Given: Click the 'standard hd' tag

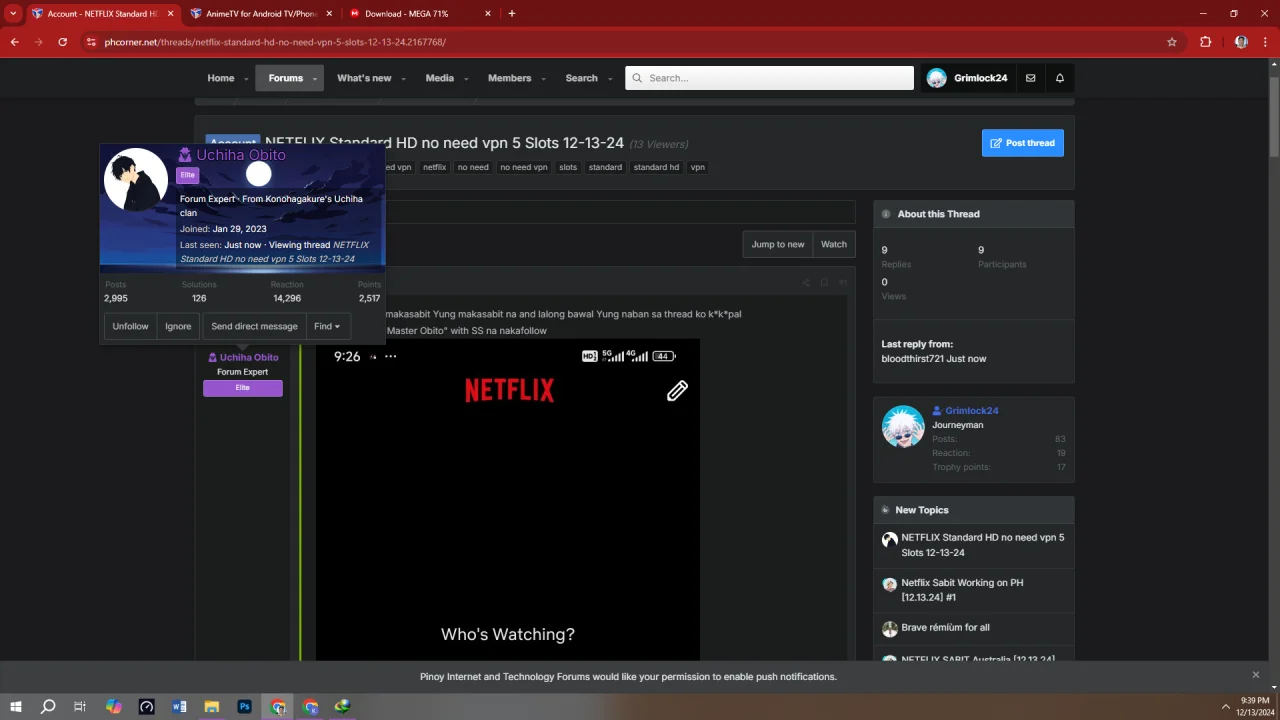Looking at the screenshot, I should click(x=656, y=167).
